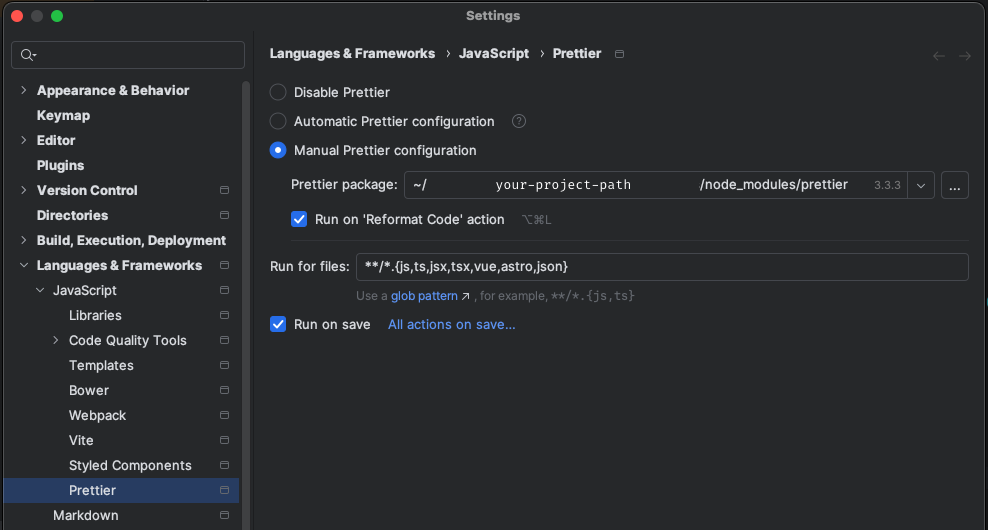Click the project icon beside Directories
Viewport: 988px width, 530px height.
pos(224,216)
